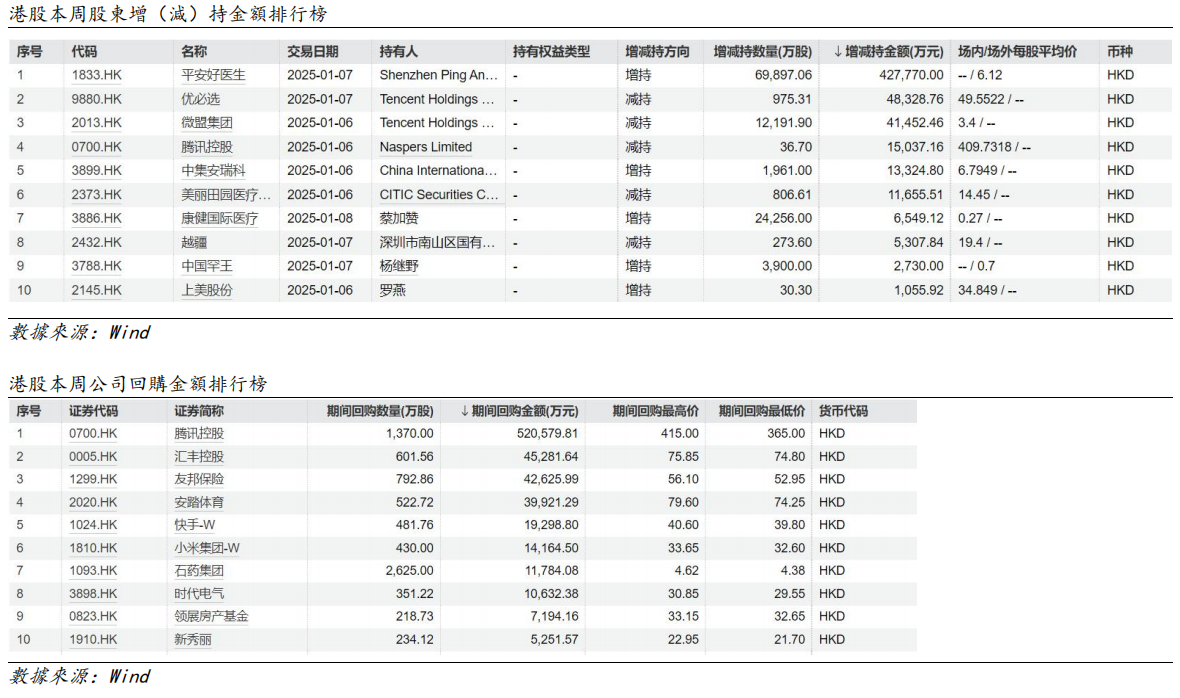This screenshot has height=698, width=1180.
Task: Open stock name link 石药集团
Action: pos(199,571)
